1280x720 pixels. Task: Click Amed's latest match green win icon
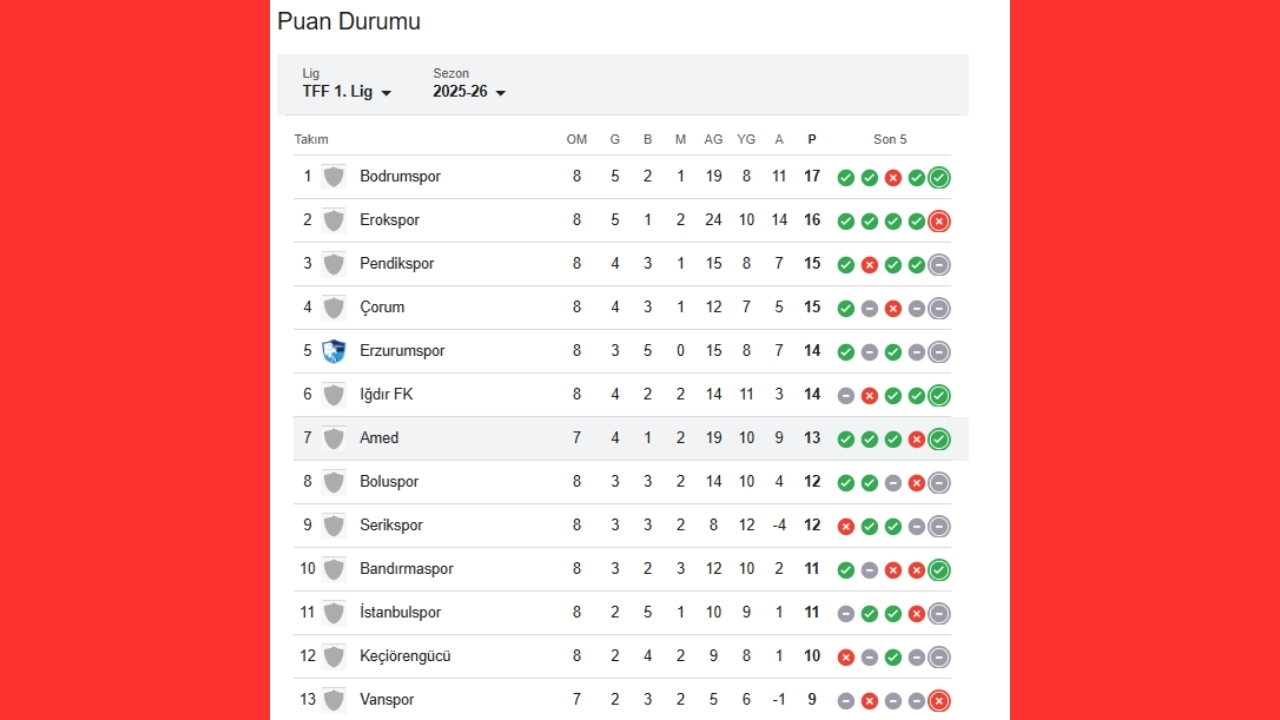939,439
